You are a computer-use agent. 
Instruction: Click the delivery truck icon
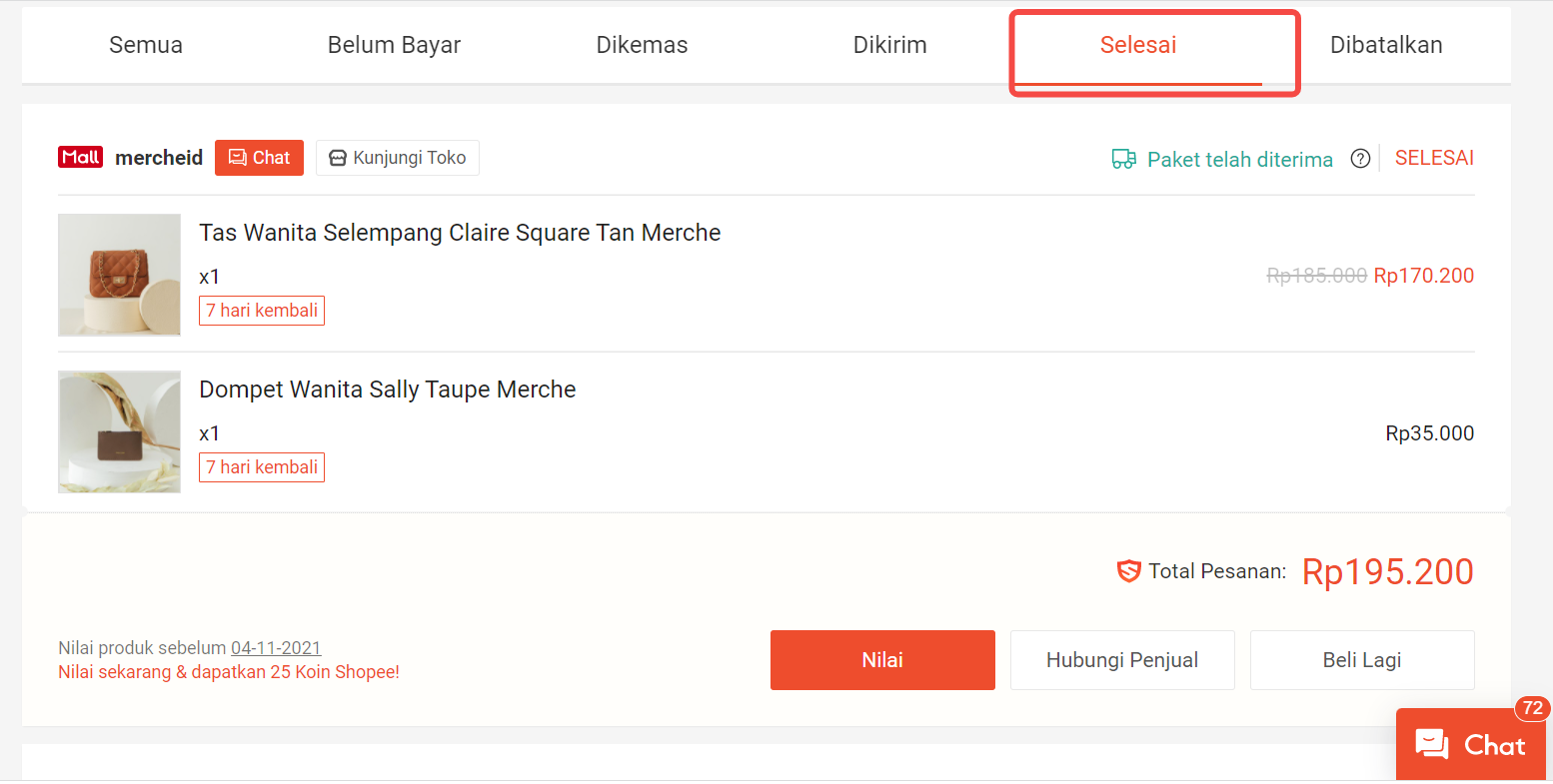[x=1124, y=159]
